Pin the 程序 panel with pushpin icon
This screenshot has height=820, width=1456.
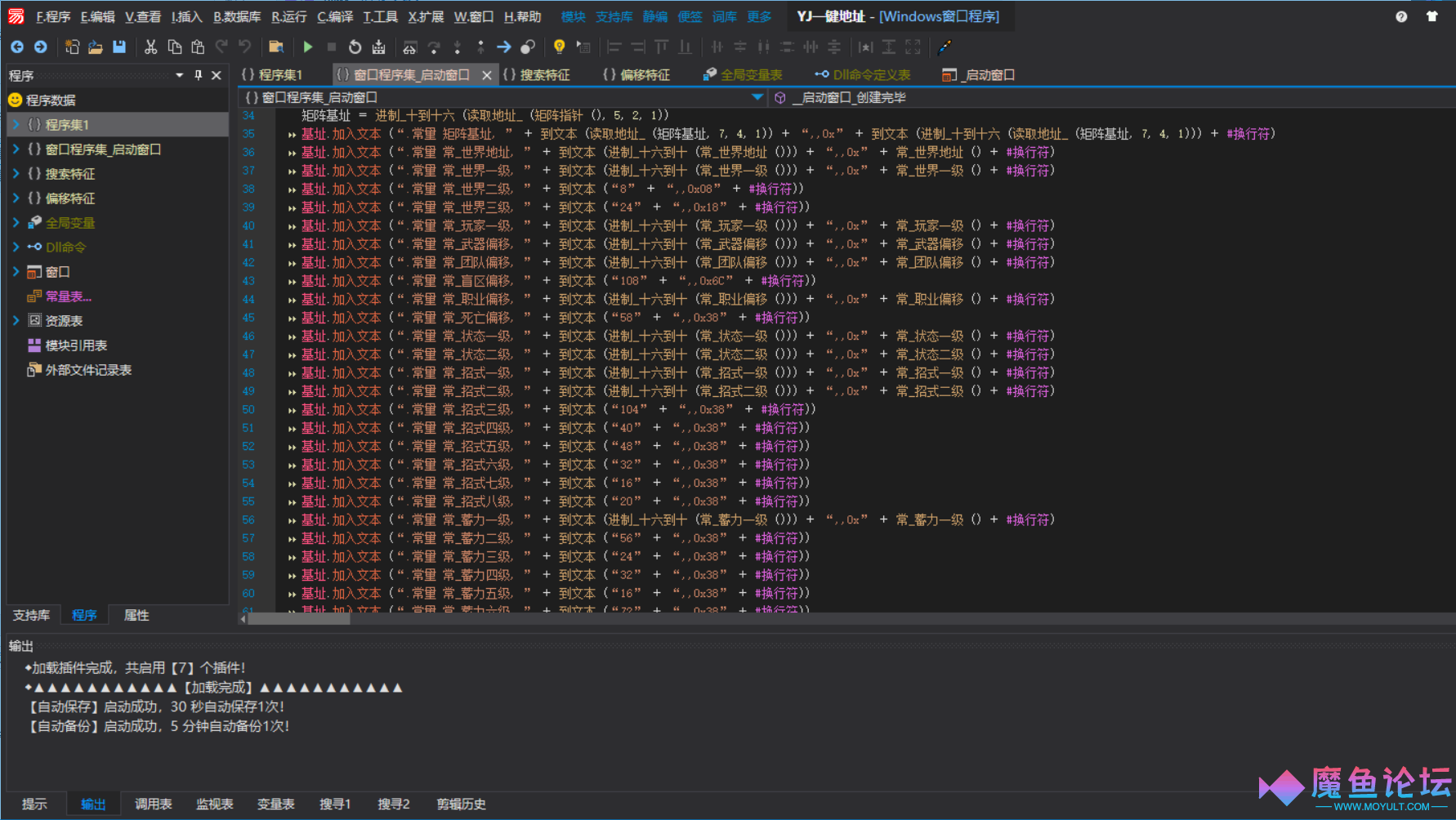click(198, 75)
